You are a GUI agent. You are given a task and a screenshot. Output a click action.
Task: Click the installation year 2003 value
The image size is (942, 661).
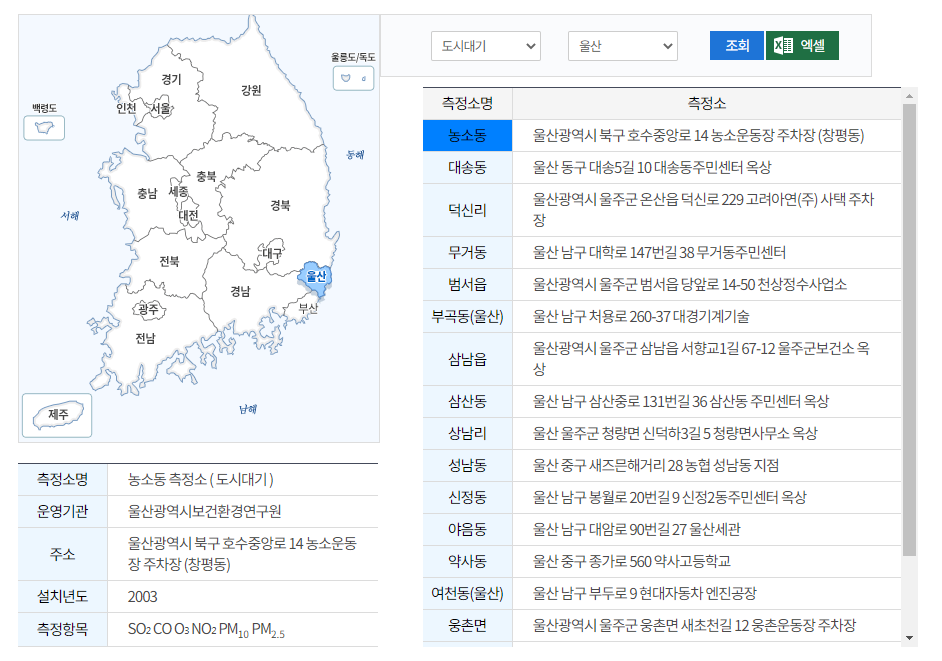[x=142, y=597]
